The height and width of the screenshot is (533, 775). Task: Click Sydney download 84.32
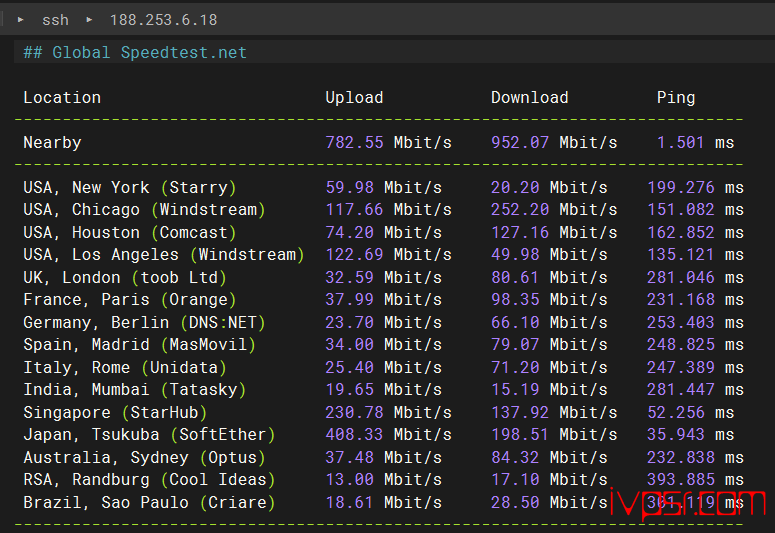515,457
